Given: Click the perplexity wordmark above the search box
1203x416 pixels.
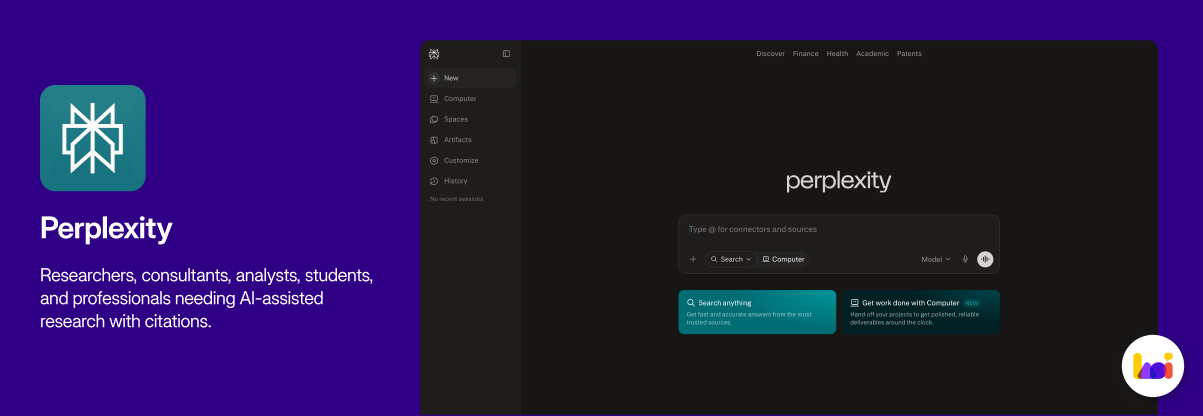Looking at the screenshot, I should tap(838, 182).
